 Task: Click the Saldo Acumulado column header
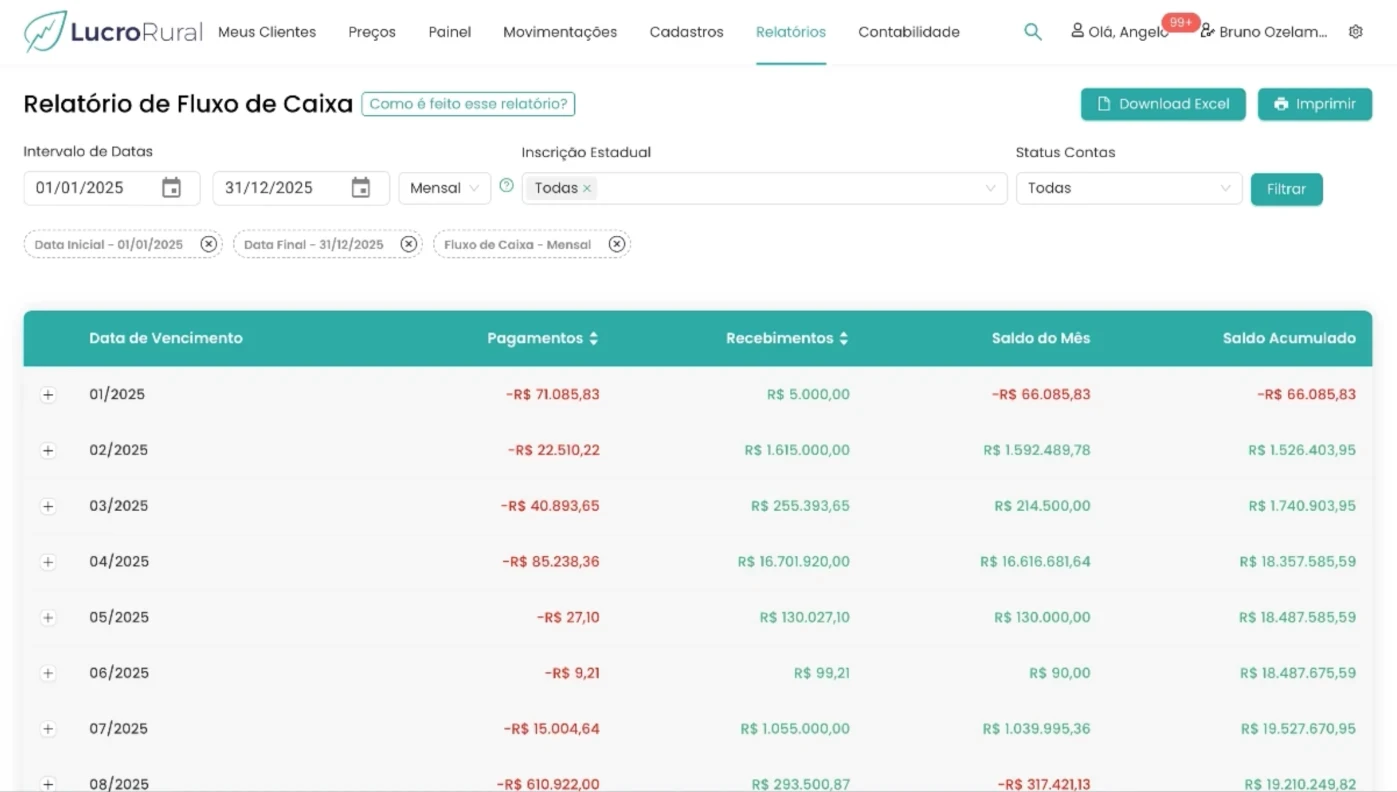pos(1289,338)
